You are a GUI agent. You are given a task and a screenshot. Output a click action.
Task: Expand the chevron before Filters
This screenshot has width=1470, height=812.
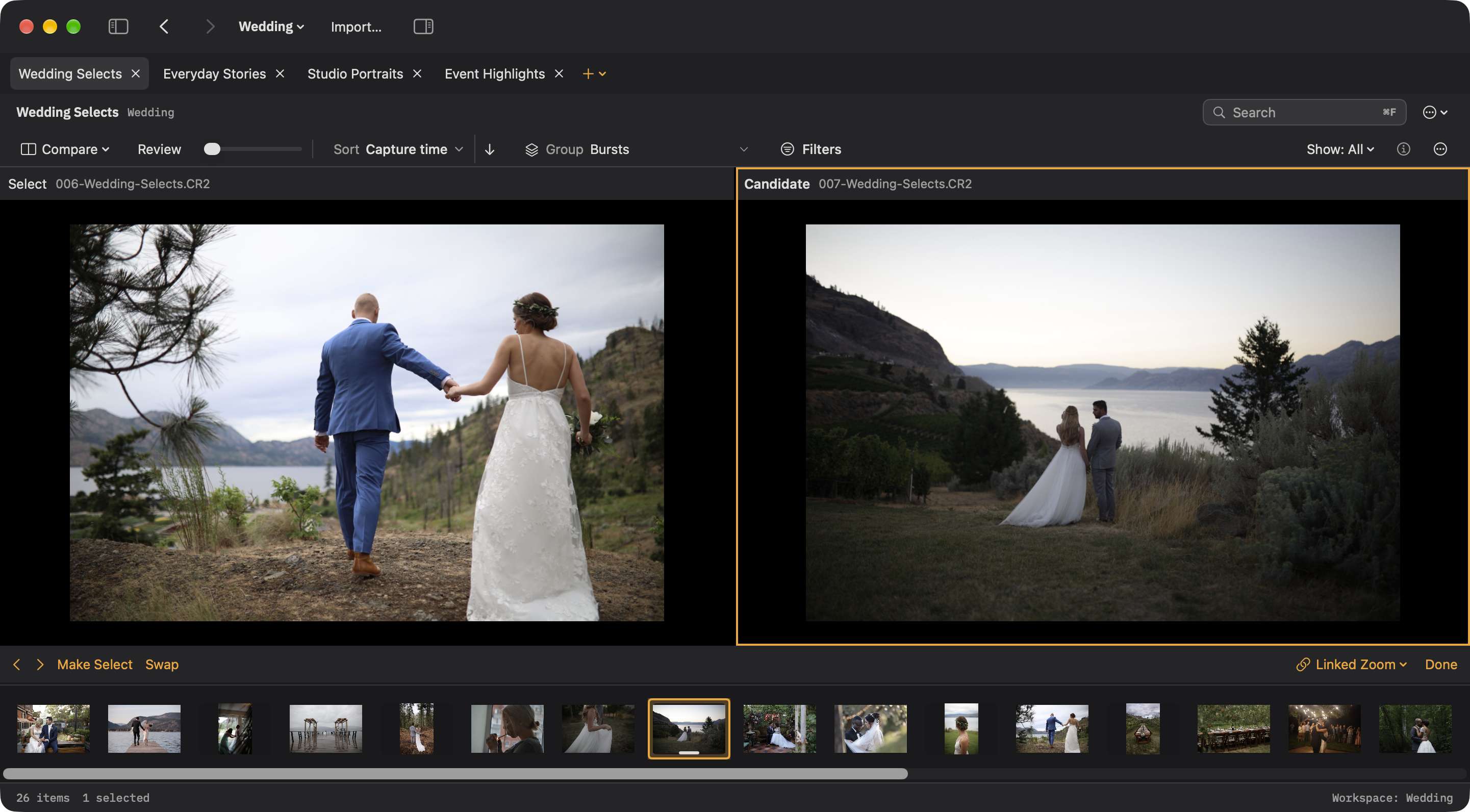(744, 149)
